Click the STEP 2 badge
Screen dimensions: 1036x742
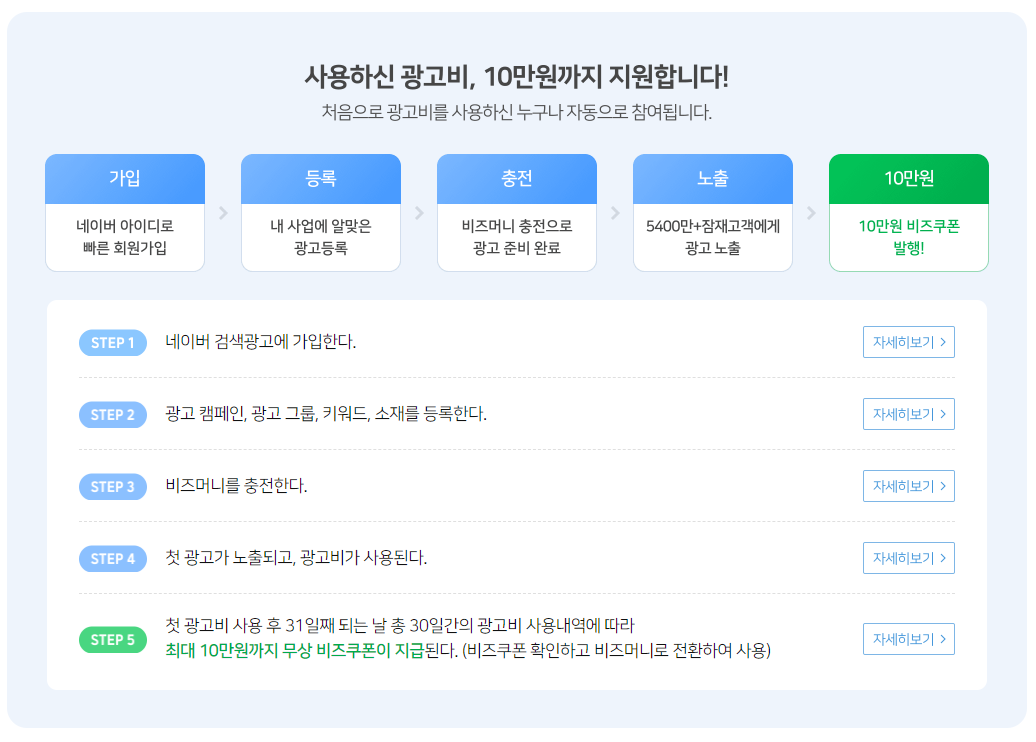coord(113,415)
